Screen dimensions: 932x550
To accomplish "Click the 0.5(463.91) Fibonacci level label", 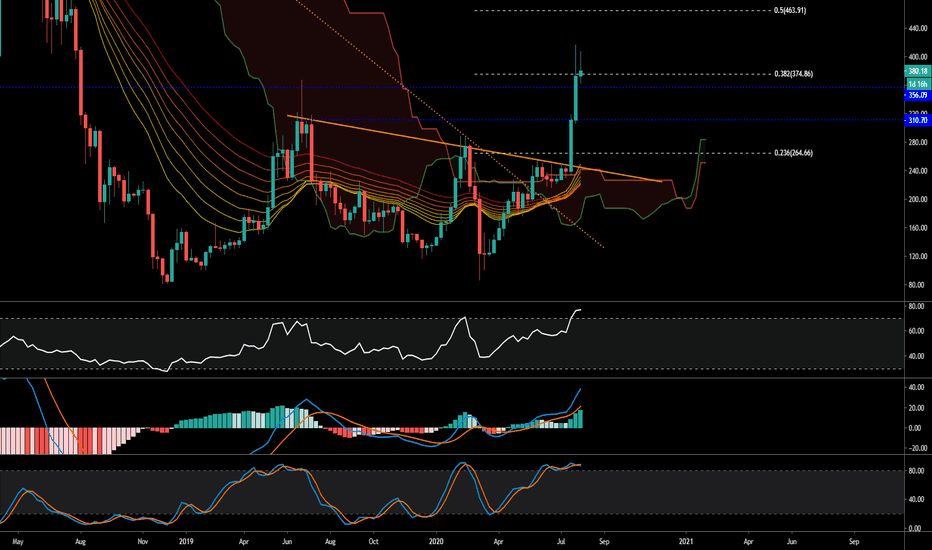I will [790, 11].
